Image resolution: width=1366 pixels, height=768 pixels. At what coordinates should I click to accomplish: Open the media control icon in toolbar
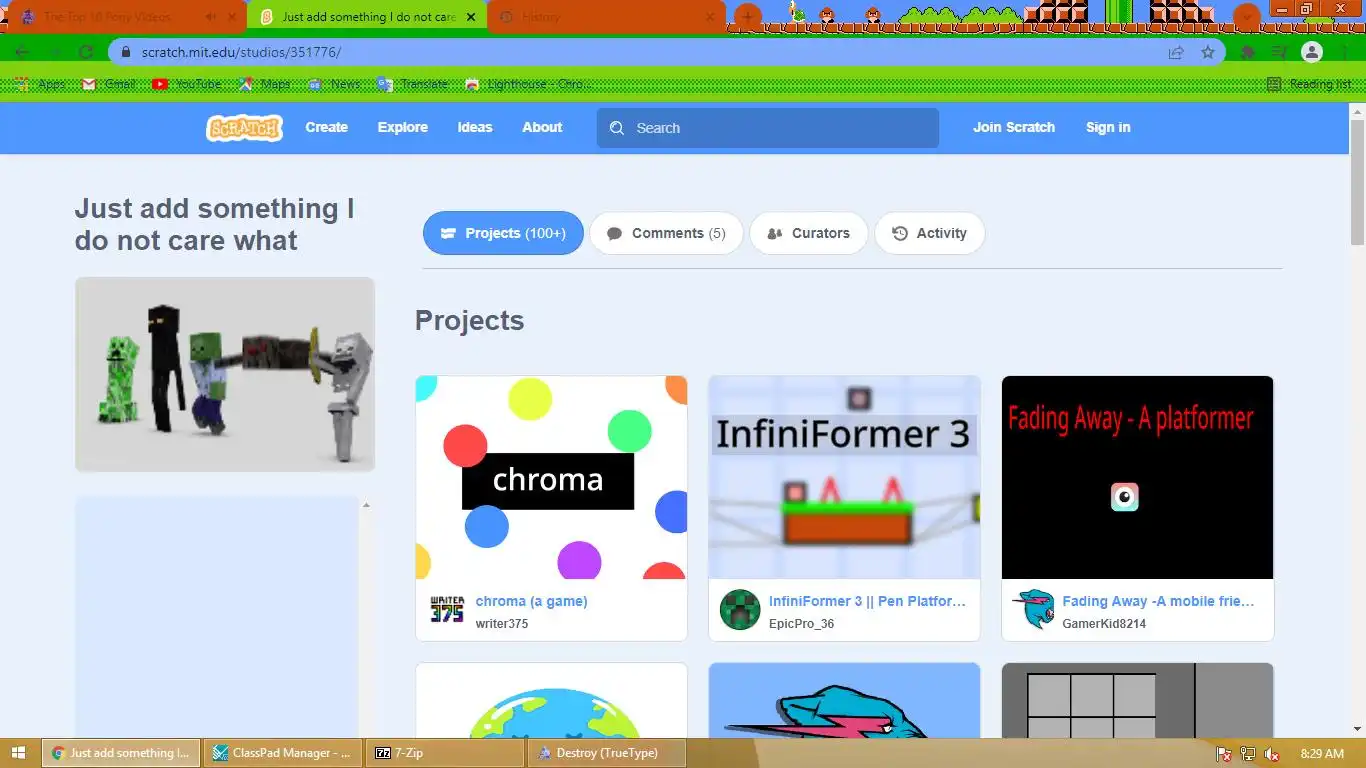pos(1279,52)
